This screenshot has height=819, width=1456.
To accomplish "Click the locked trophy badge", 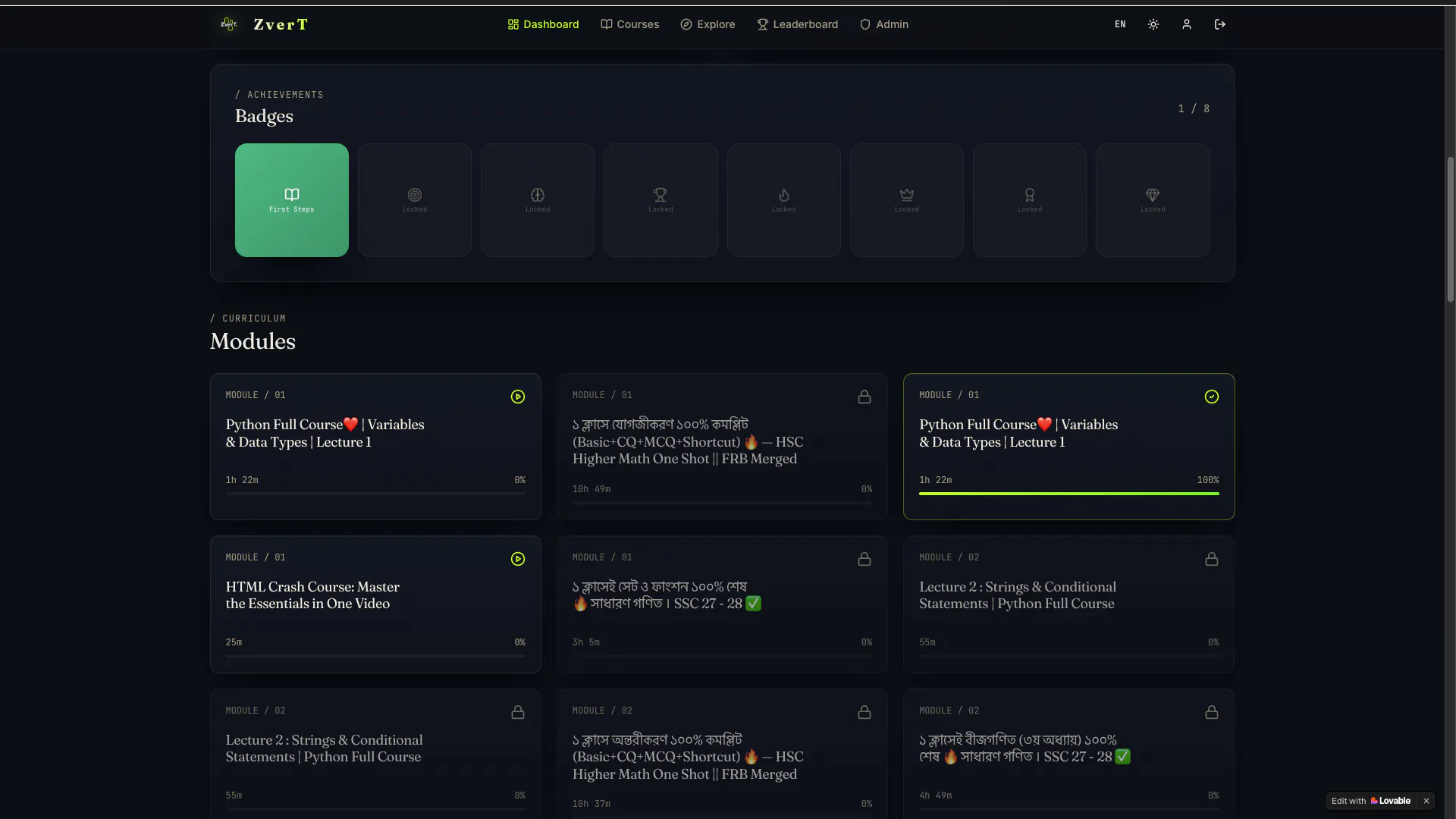I will point(661,200).
